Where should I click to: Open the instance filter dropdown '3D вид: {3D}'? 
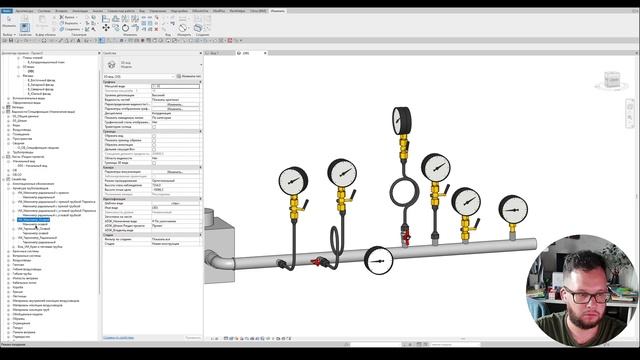[x=139, y=76]
